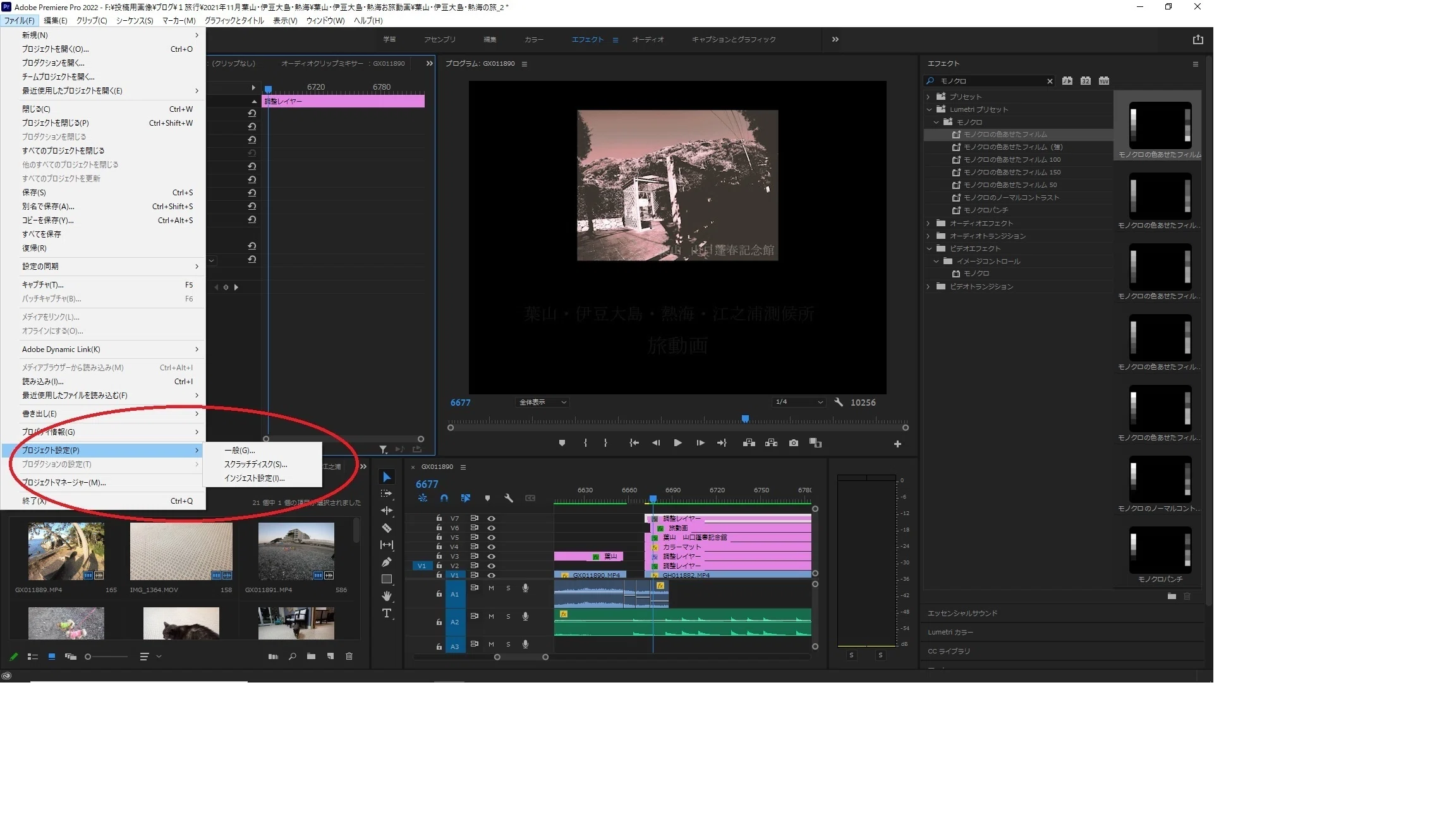Toggle sync lock on V4 track
Image resolution: width=1456 pixels, height=819 pixels.
pyautogui.click(x=474, y=547)
